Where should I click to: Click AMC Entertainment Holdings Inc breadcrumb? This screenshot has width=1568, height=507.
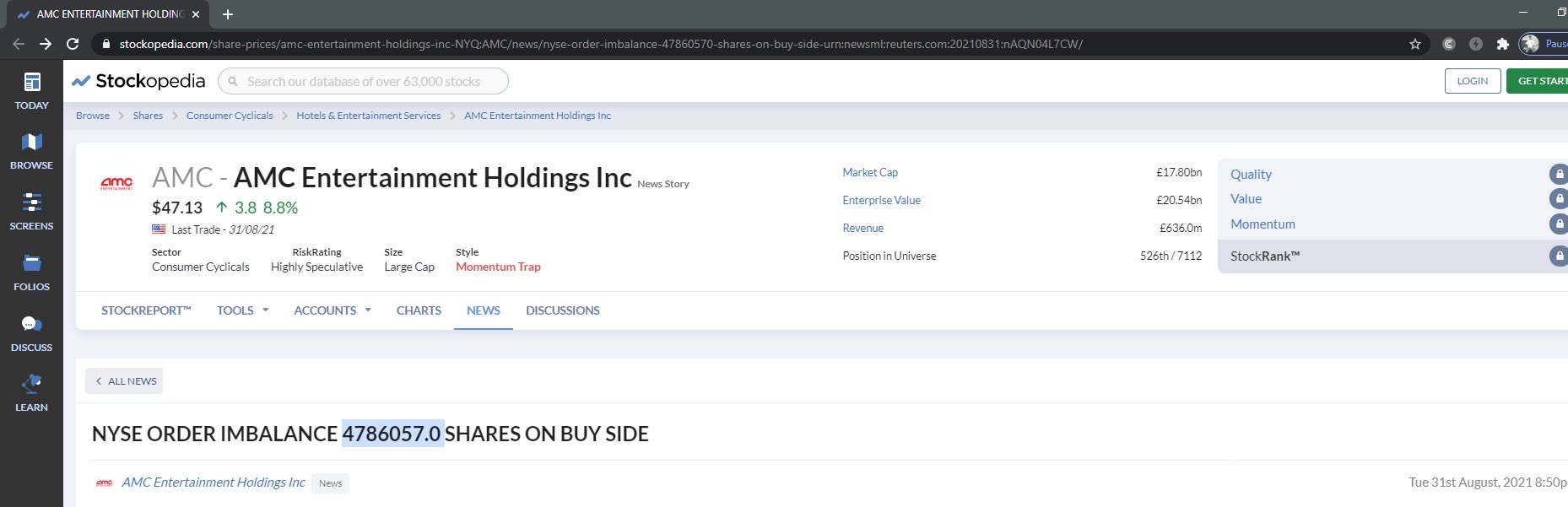538,116
